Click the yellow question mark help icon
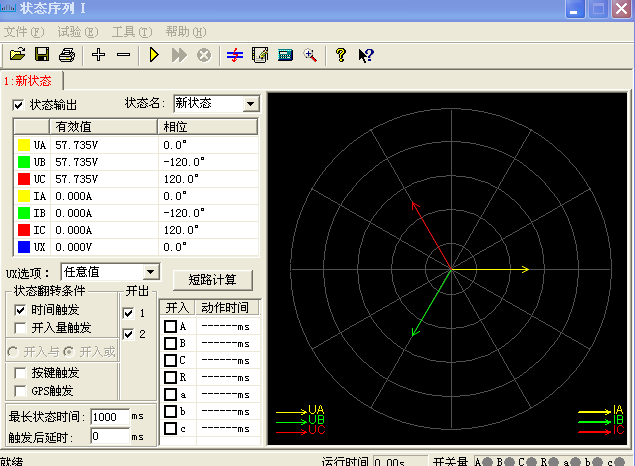 [340, 55]
